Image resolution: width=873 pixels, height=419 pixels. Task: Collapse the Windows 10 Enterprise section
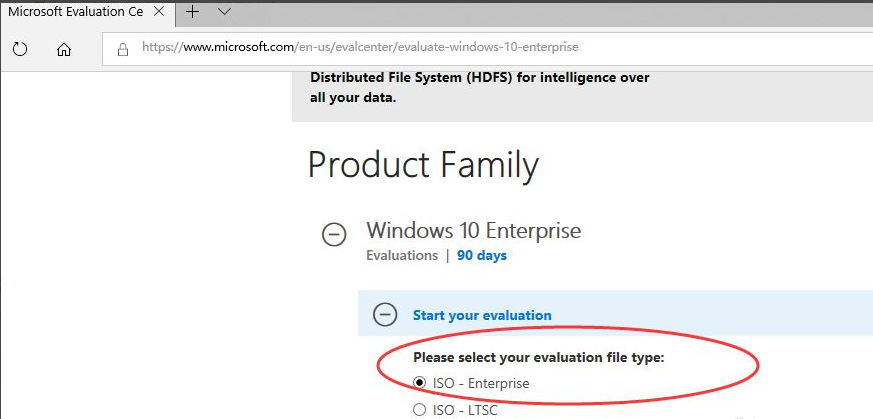pos(334,235)
